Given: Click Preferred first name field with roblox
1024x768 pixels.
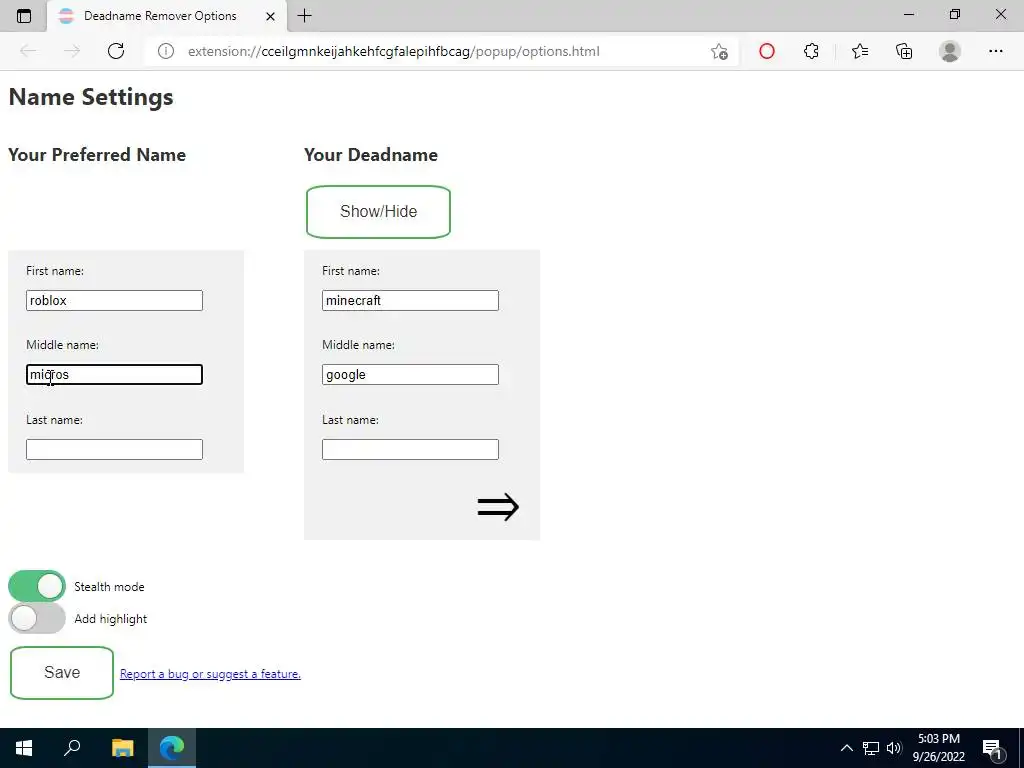Looking at the screenshot, I should (114, 300).
